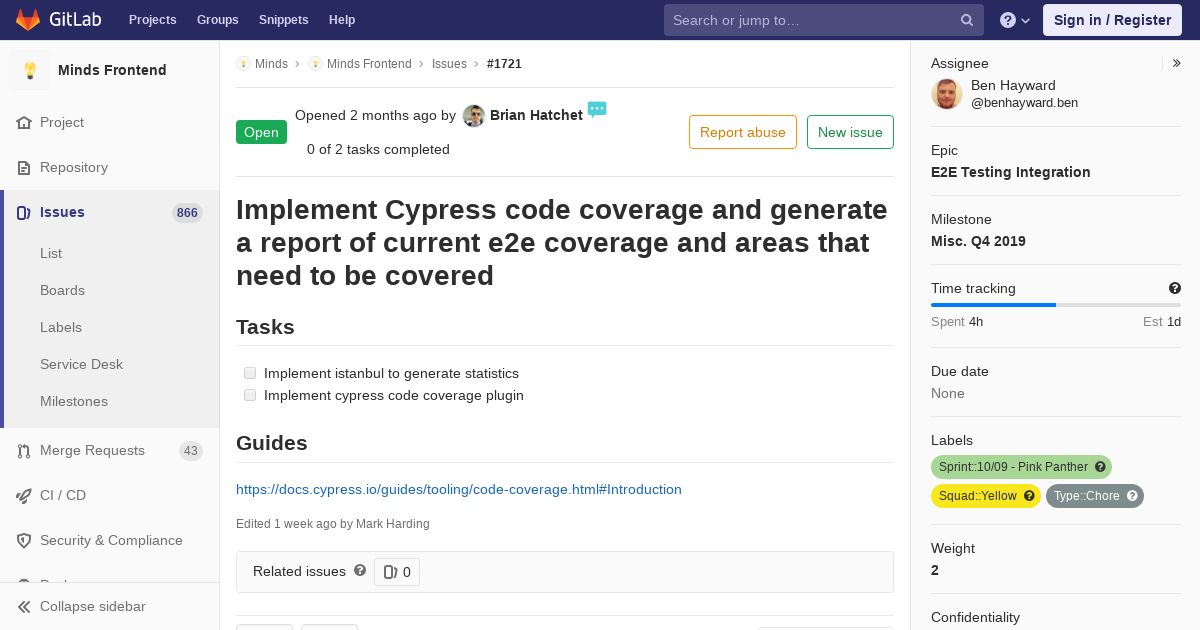Click the Search or jump to field

[824, 20]
